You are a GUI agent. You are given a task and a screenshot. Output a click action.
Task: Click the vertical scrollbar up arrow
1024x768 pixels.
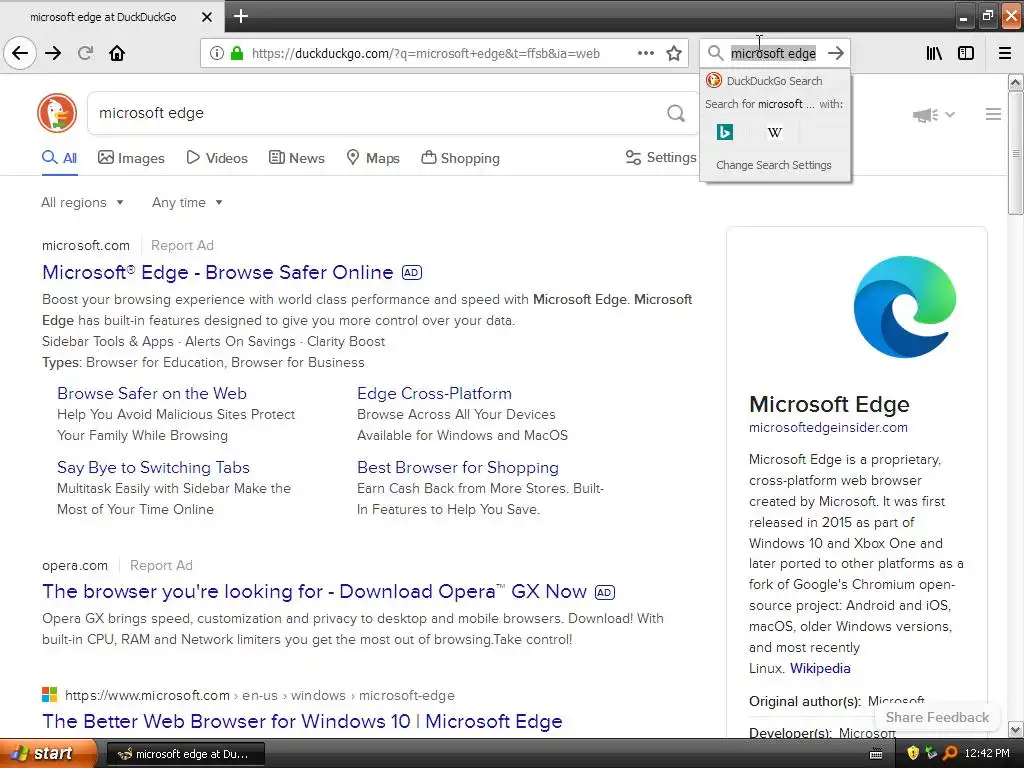click(x=1016, y=82)
